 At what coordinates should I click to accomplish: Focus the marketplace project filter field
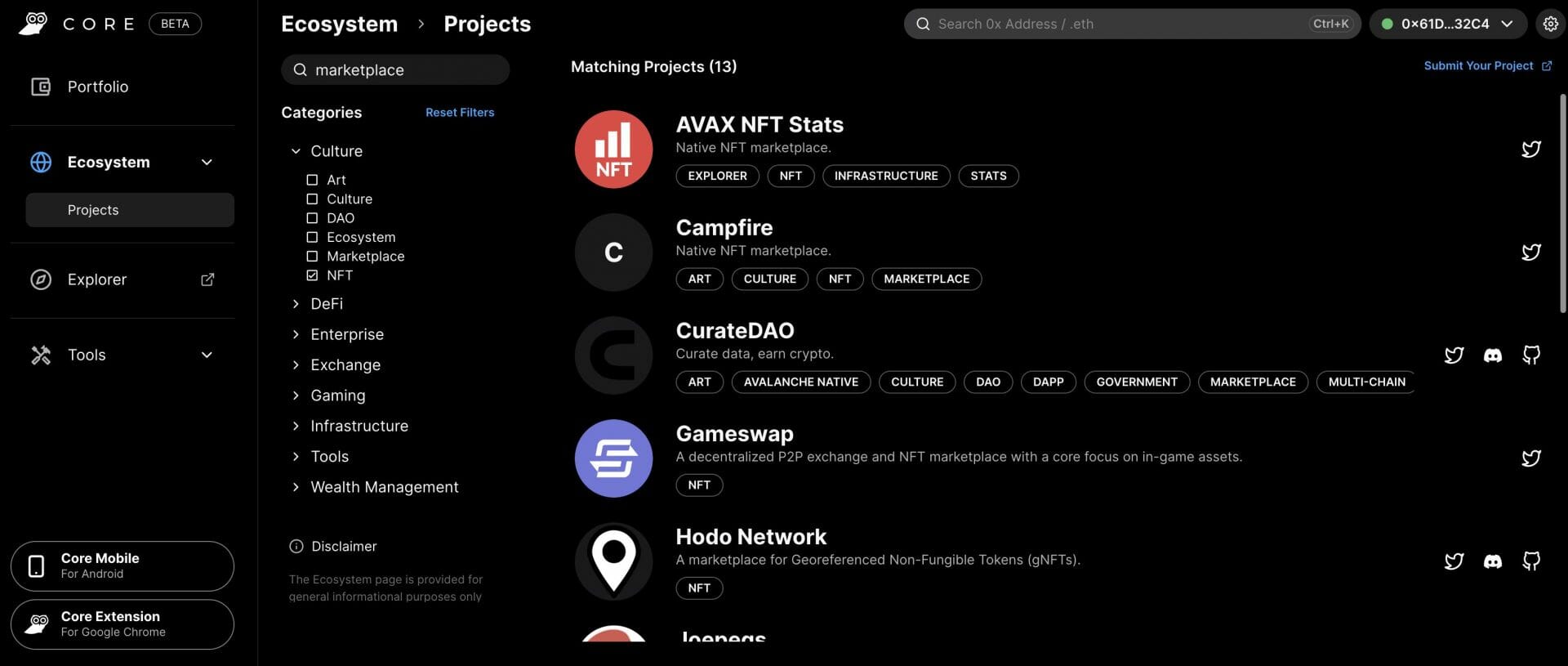click(x=395, y=69)
